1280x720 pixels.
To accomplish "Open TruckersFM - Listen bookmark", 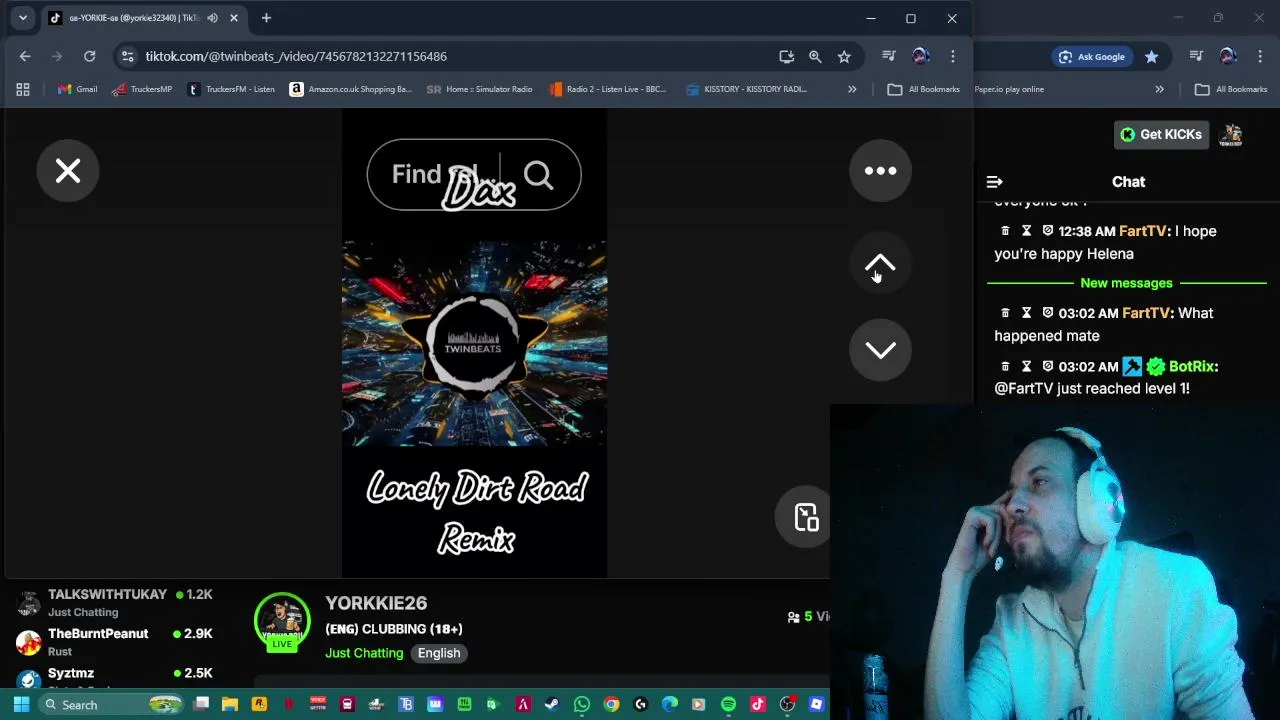I will [231, 89].
